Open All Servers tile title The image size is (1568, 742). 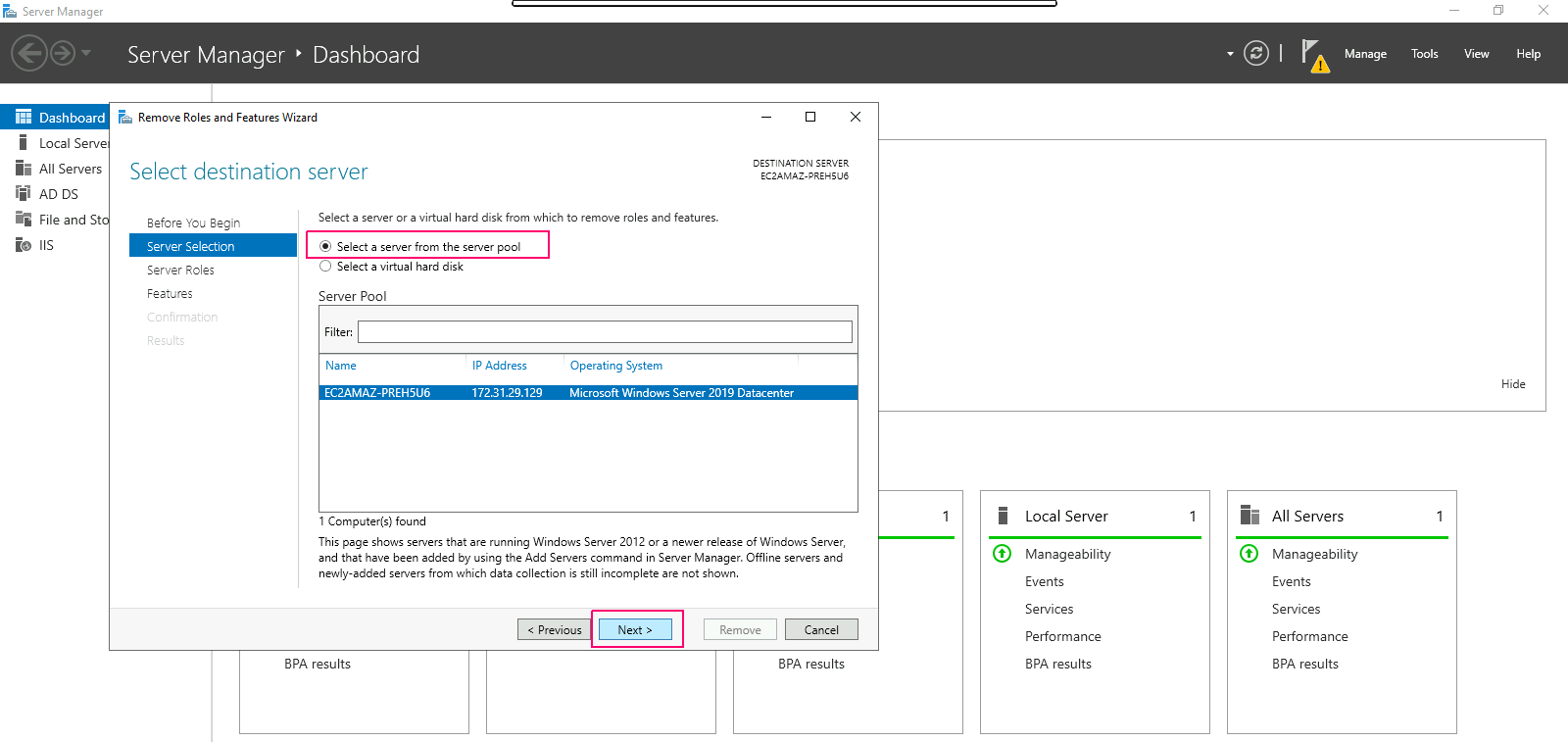tap(1307, 516)
